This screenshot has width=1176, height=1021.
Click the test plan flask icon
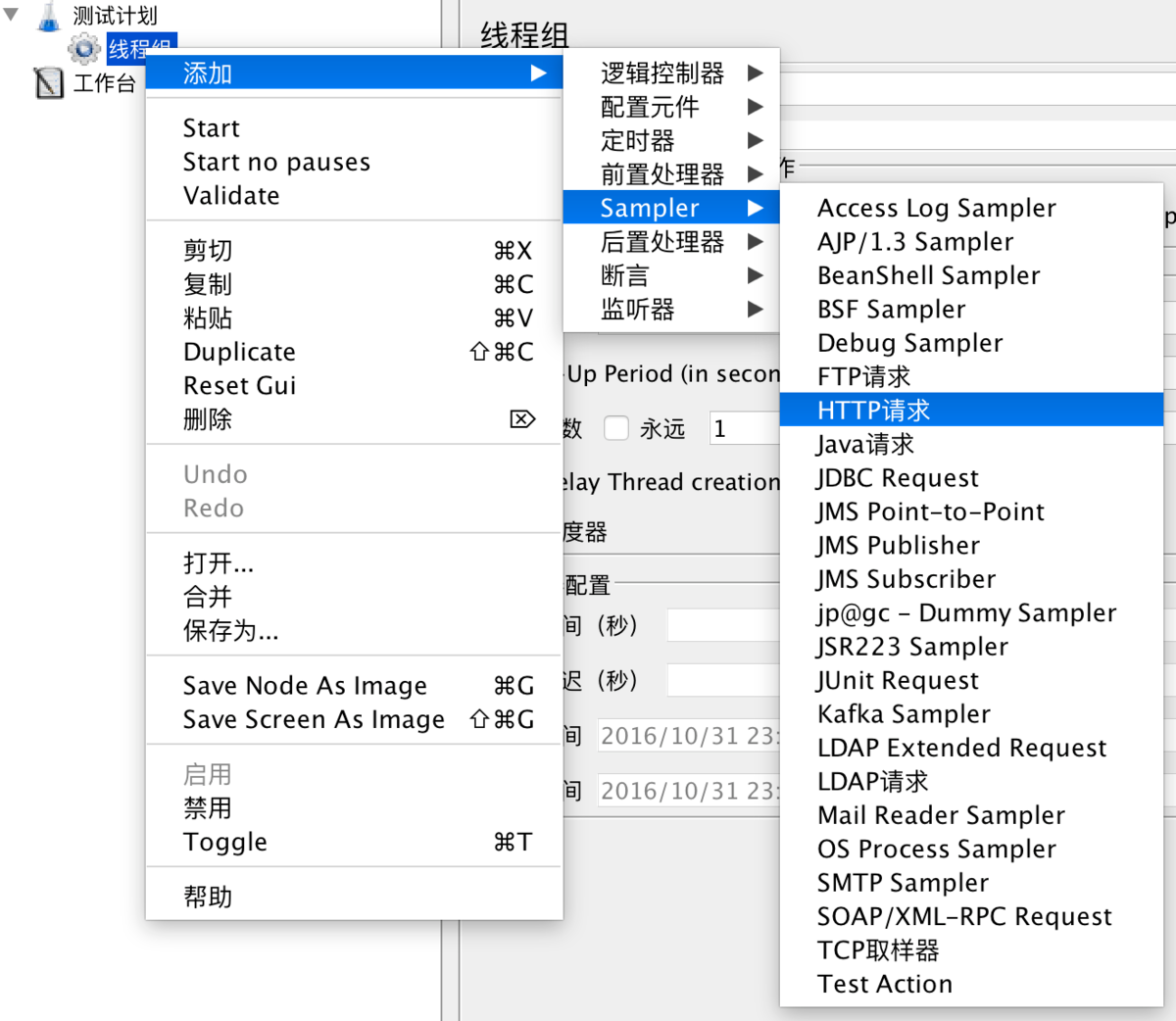tap(49, 16)
